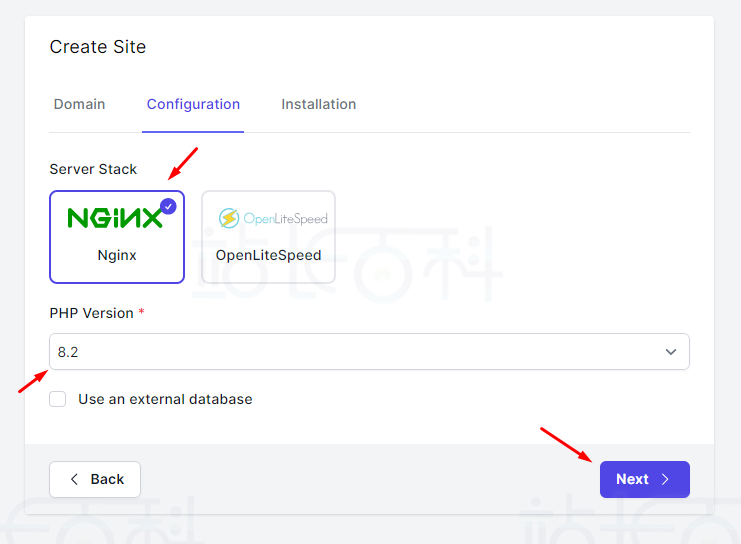Open the PHP Version dropdown
The width and height of the screenshot is (741, 544).
[x=369, y=352]
